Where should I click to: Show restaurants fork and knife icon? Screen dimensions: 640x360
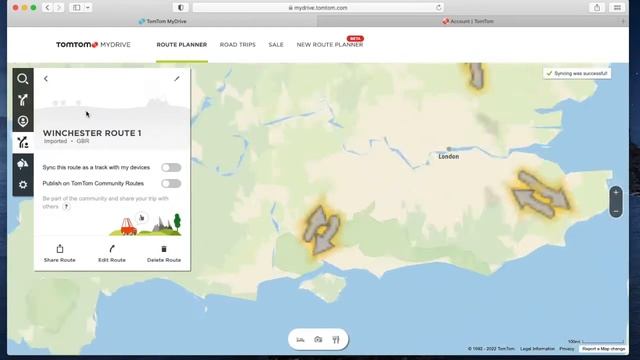336,340
